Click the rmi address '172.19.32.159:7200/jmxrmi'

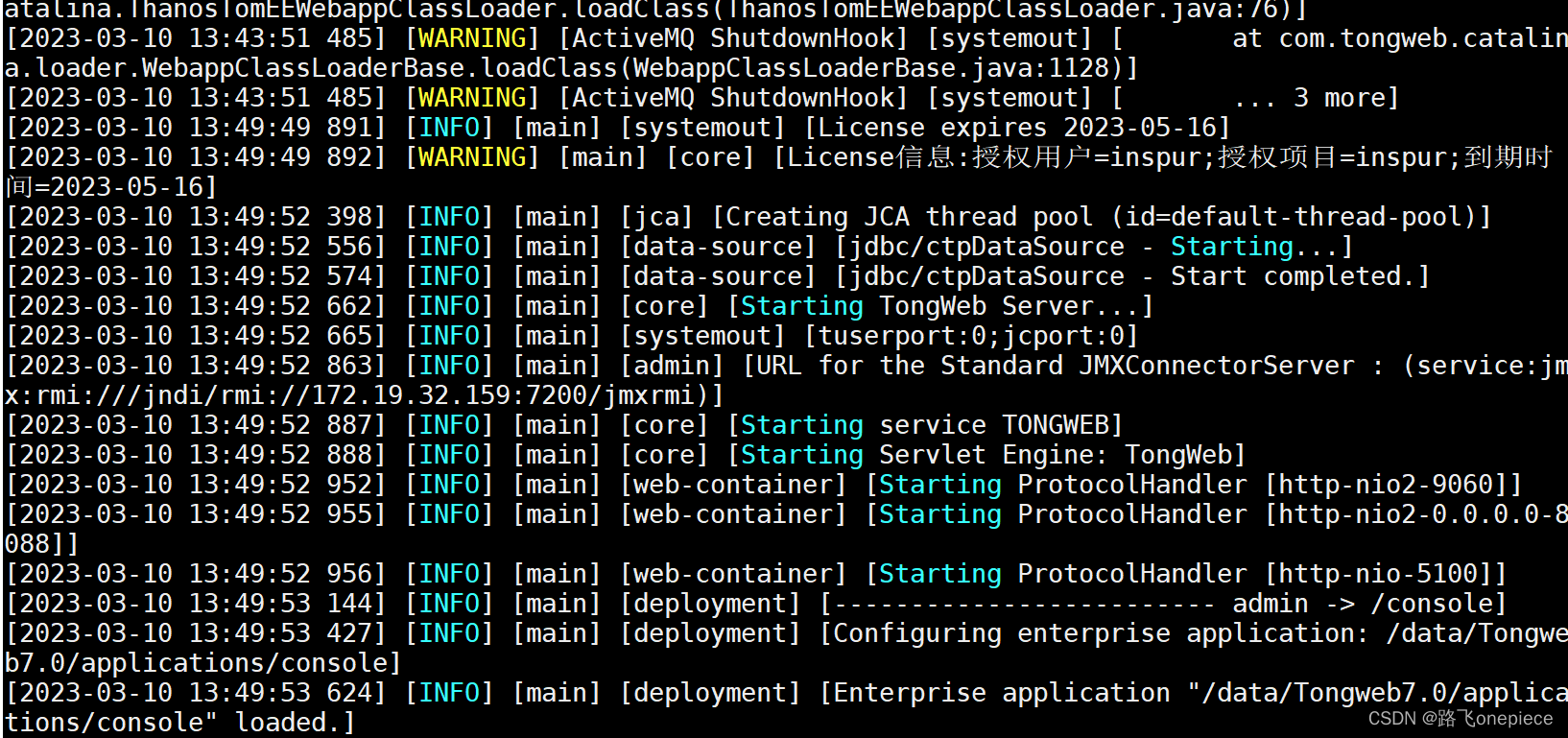point(503,395)
